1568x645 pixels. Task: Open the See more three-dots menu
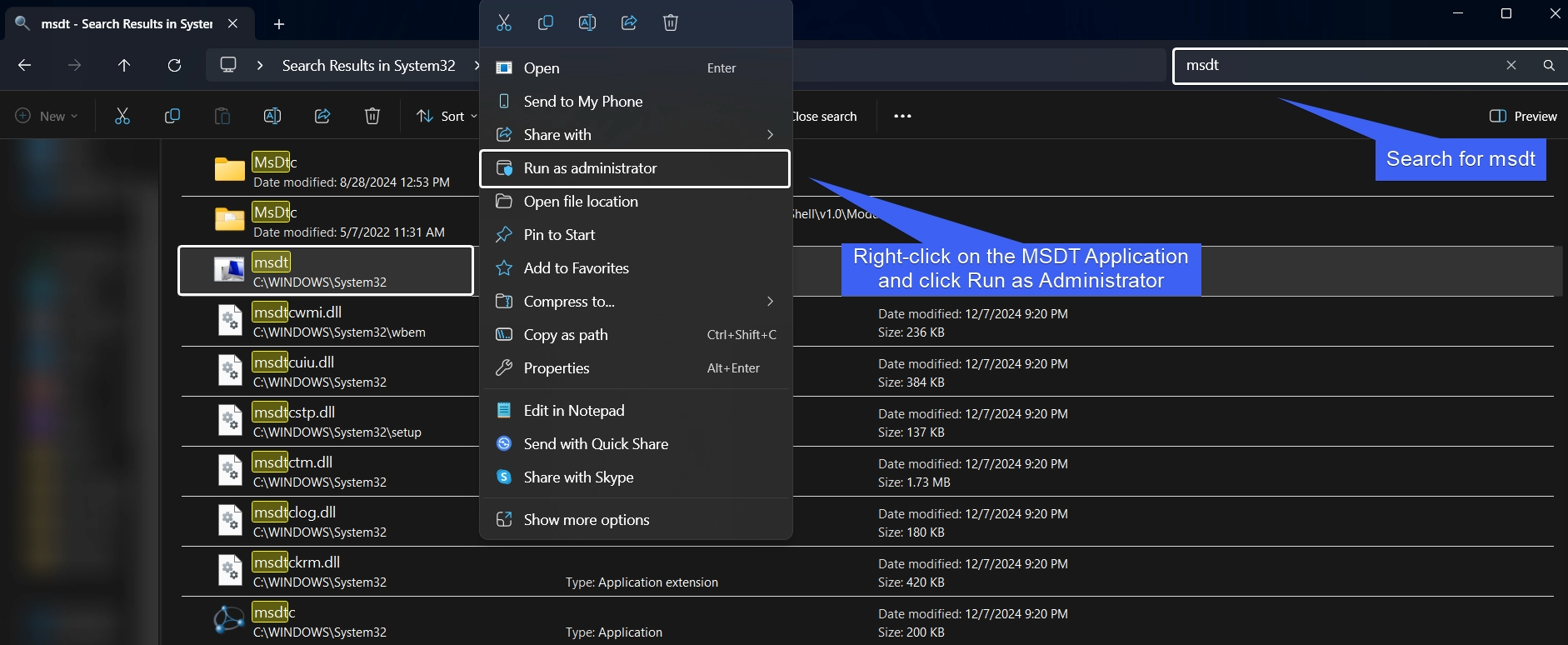pos(902,116)
